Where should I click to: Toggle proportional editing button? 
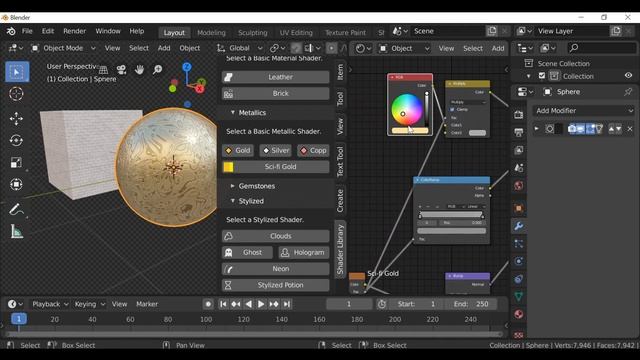[331, 48]
